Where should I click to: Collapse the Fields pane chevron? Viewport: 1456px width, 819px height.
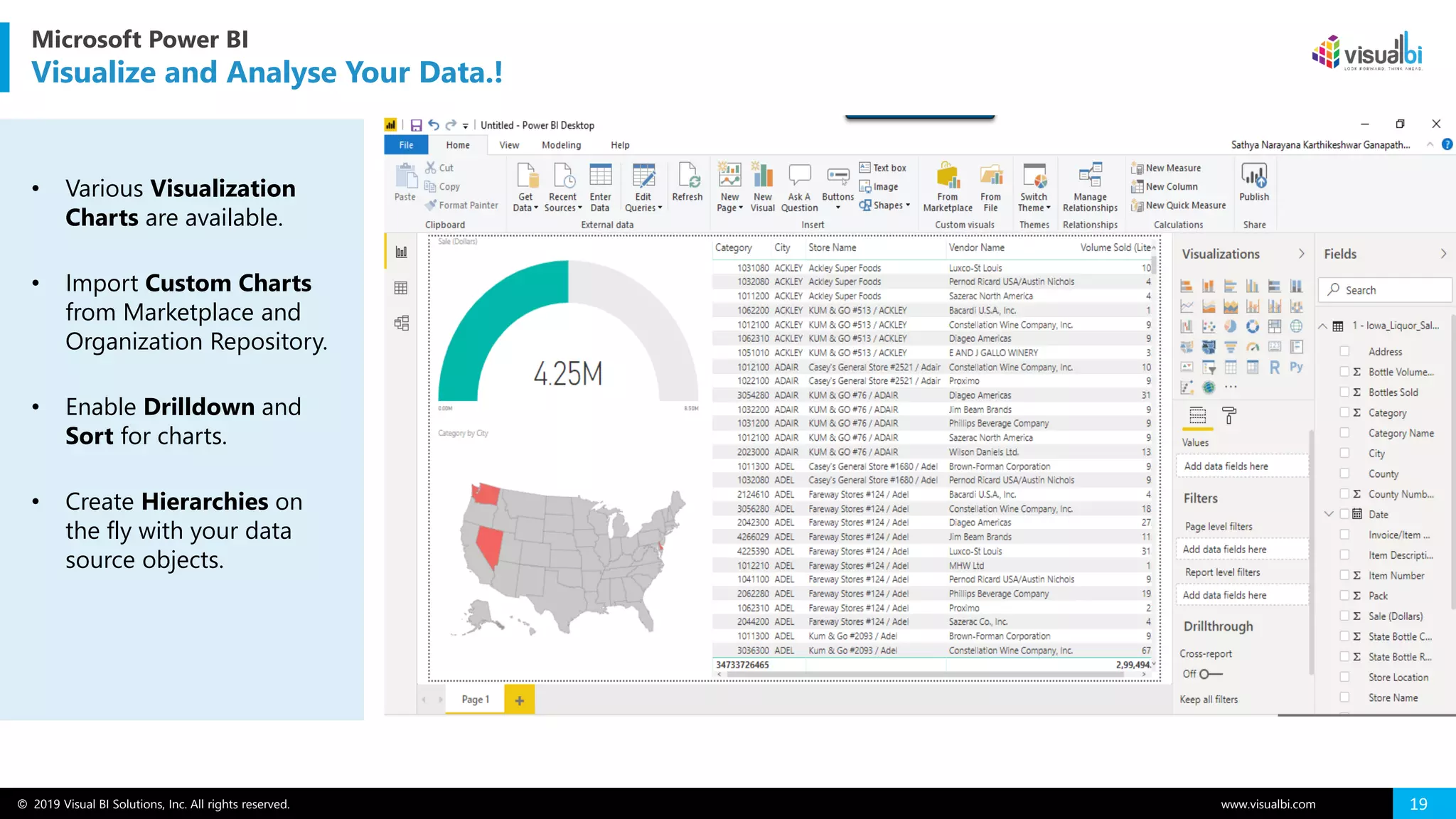[x=1443, y=254]
